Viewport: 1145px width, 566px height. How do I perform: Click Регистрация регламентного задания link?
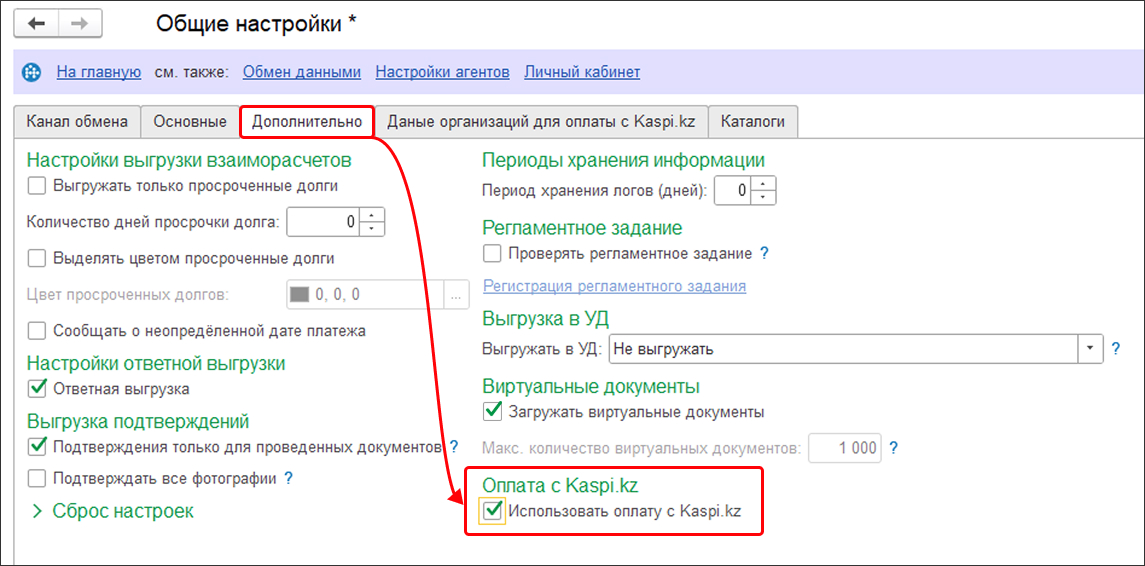tap(614, 286)
